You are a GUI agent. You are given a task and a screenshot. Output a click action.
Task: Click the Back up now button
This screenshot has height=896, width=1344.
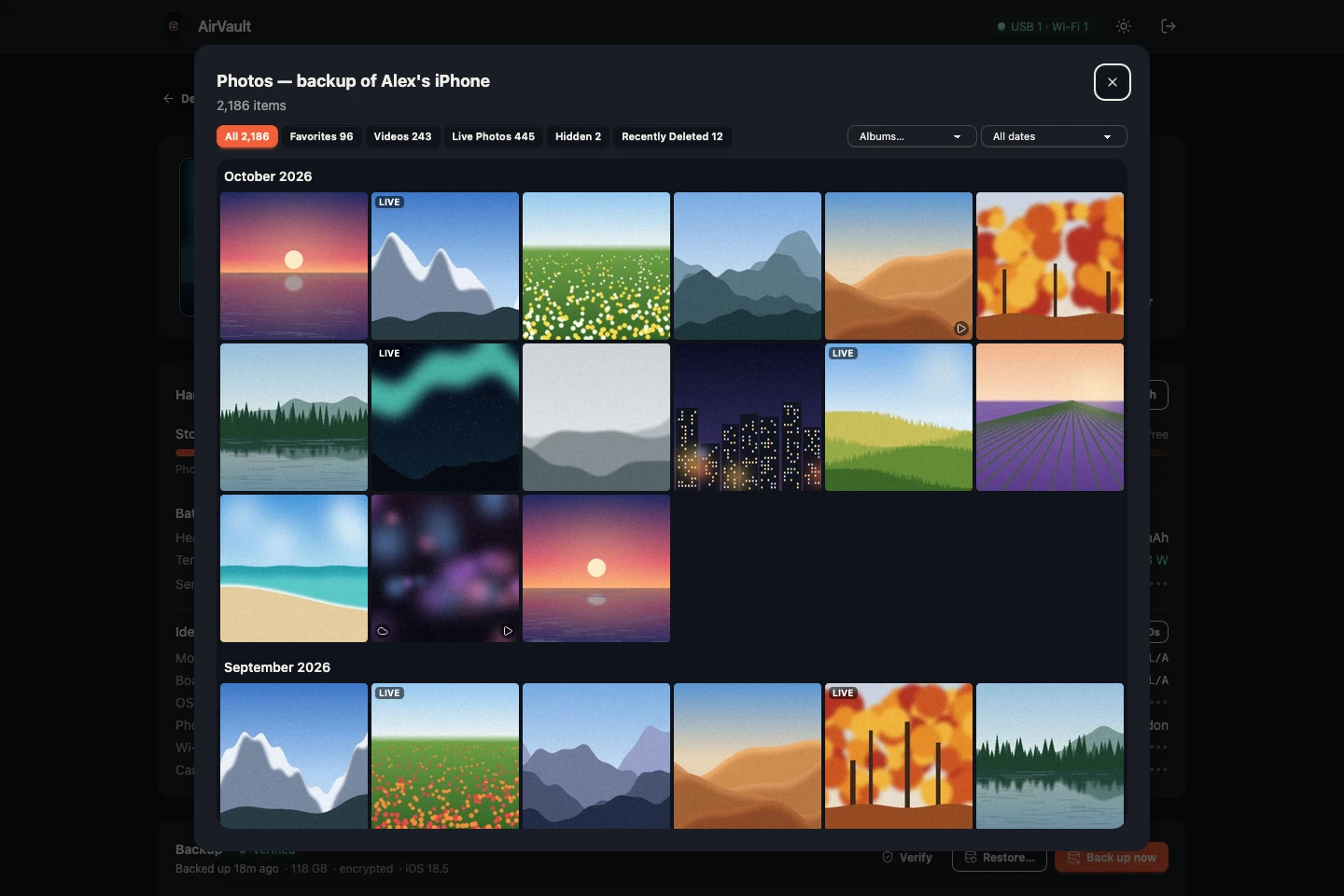(x=1112, y=857)
